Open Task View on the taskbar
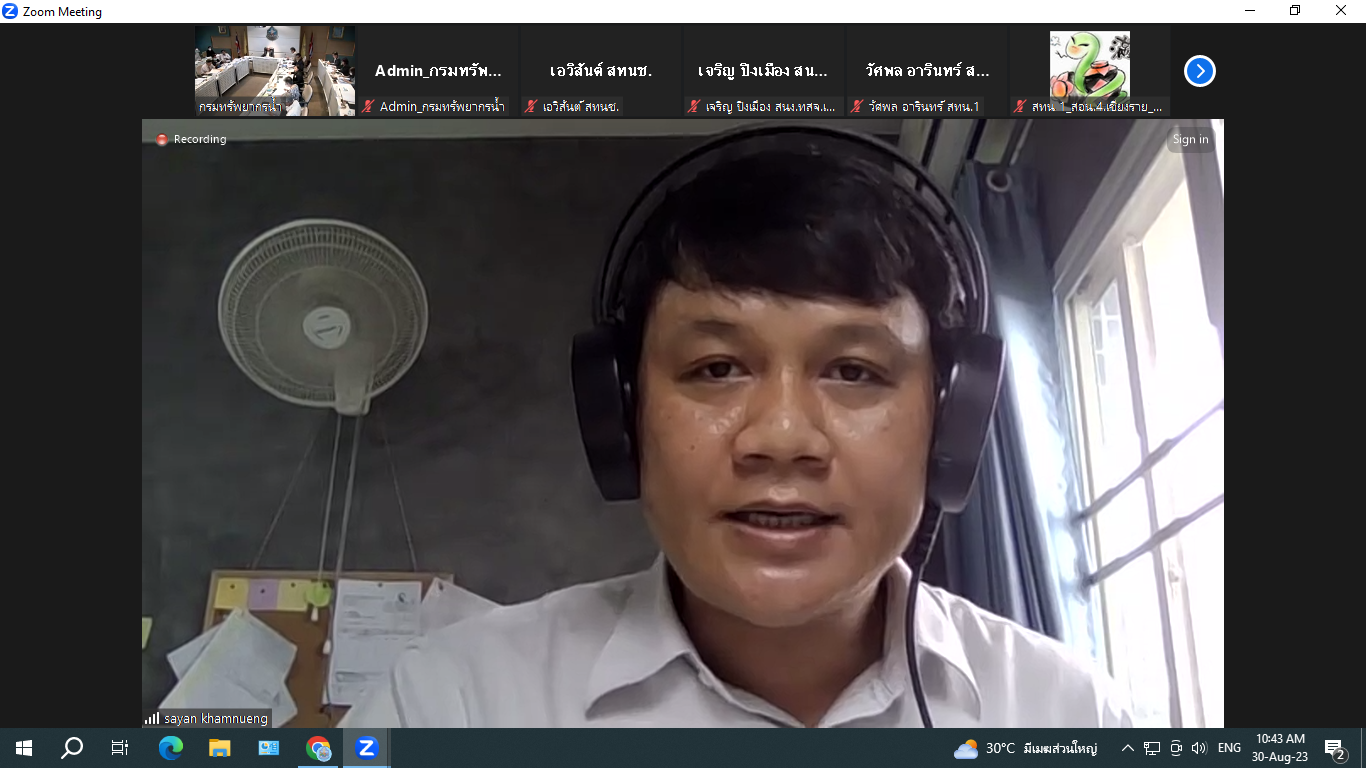This screenshot has height=768, width=1366. pos(120,748)
